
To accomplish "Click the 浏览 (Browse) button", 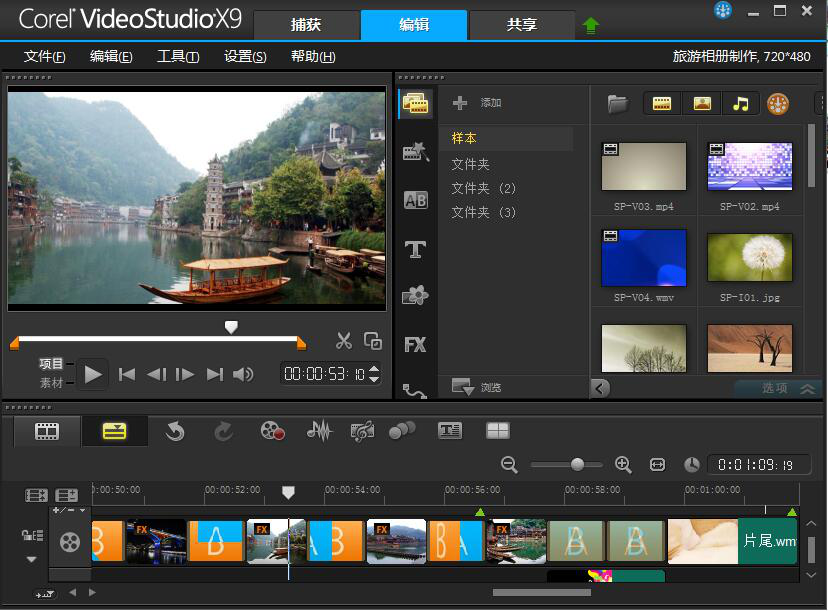I will tap(477, 387).
